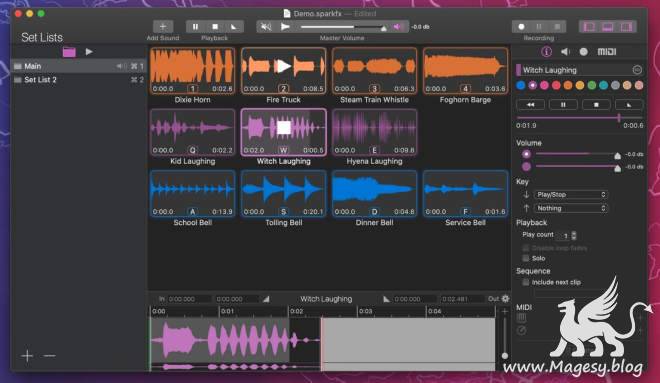This screenshot has height=383, width=660.
Task: Toggle the bottom waveform editor panel
Action: pos(607,27)
